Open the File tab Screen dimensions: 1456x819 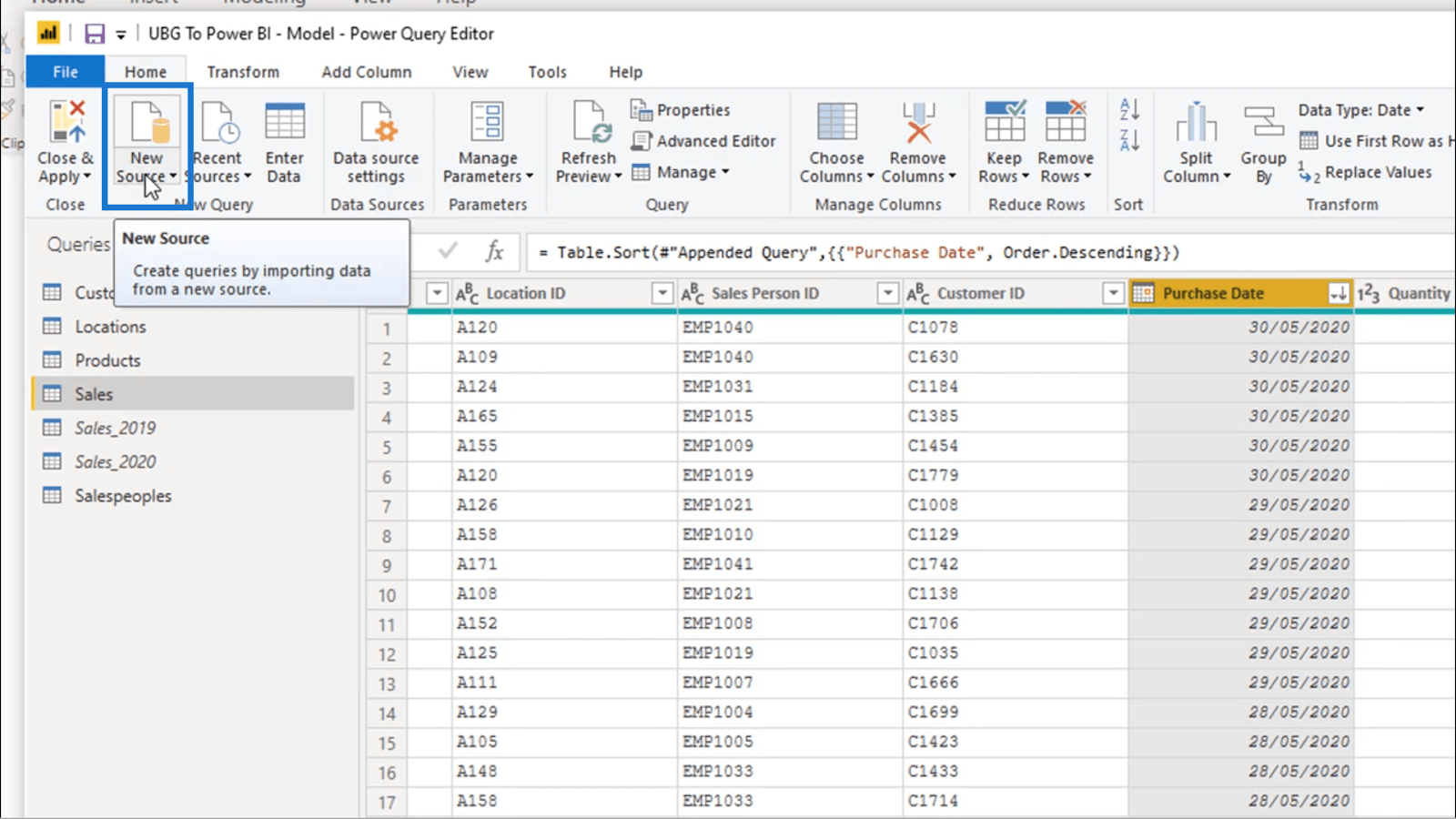pos(66,72)
